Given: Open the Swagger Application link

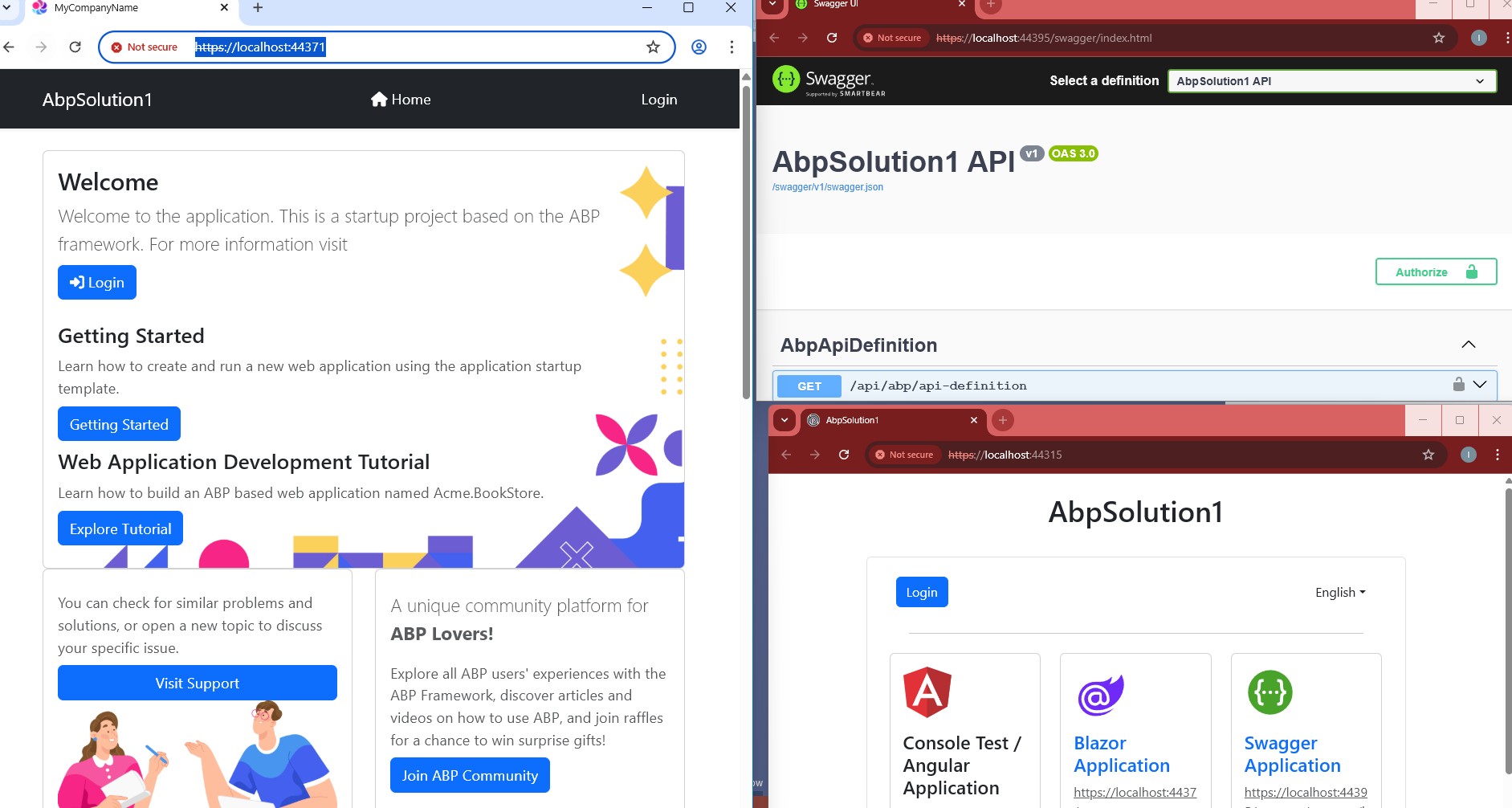Looking at the screenshot, I should (x=1293, y=754).
